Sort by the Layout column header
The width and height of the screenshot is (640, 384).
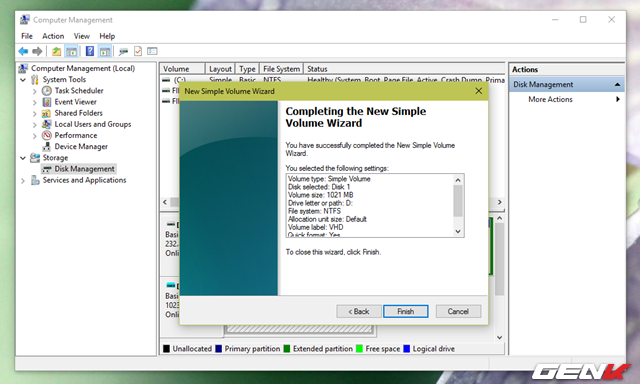pyautogui.click(x=220, y=69)
